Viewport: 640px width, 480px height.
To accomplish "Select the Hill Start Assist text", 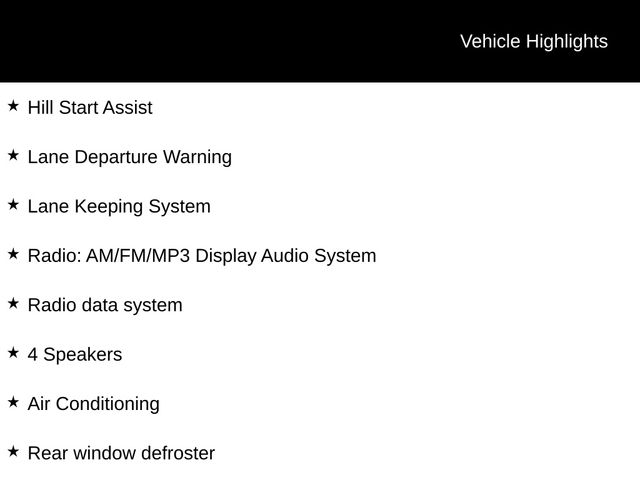I will click(x=90, y=108).
